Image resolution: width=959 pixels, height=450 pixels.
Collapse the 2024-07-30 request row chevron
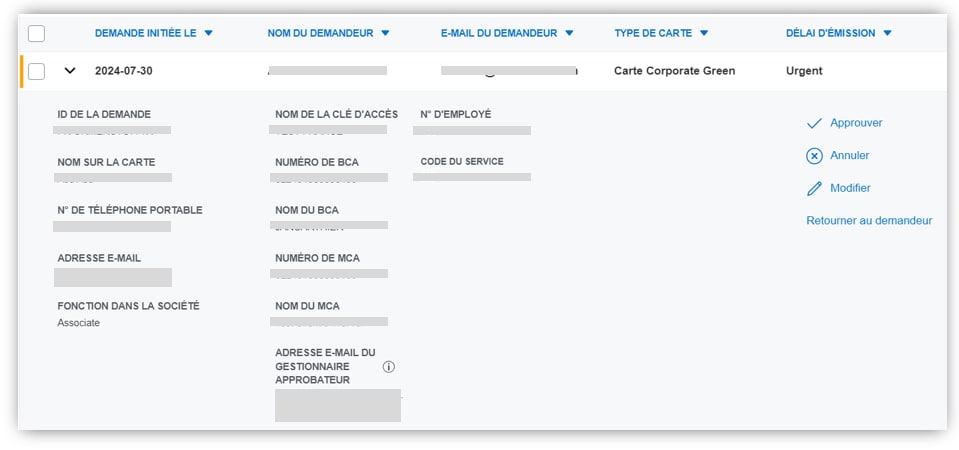click(x=70, y=71)
